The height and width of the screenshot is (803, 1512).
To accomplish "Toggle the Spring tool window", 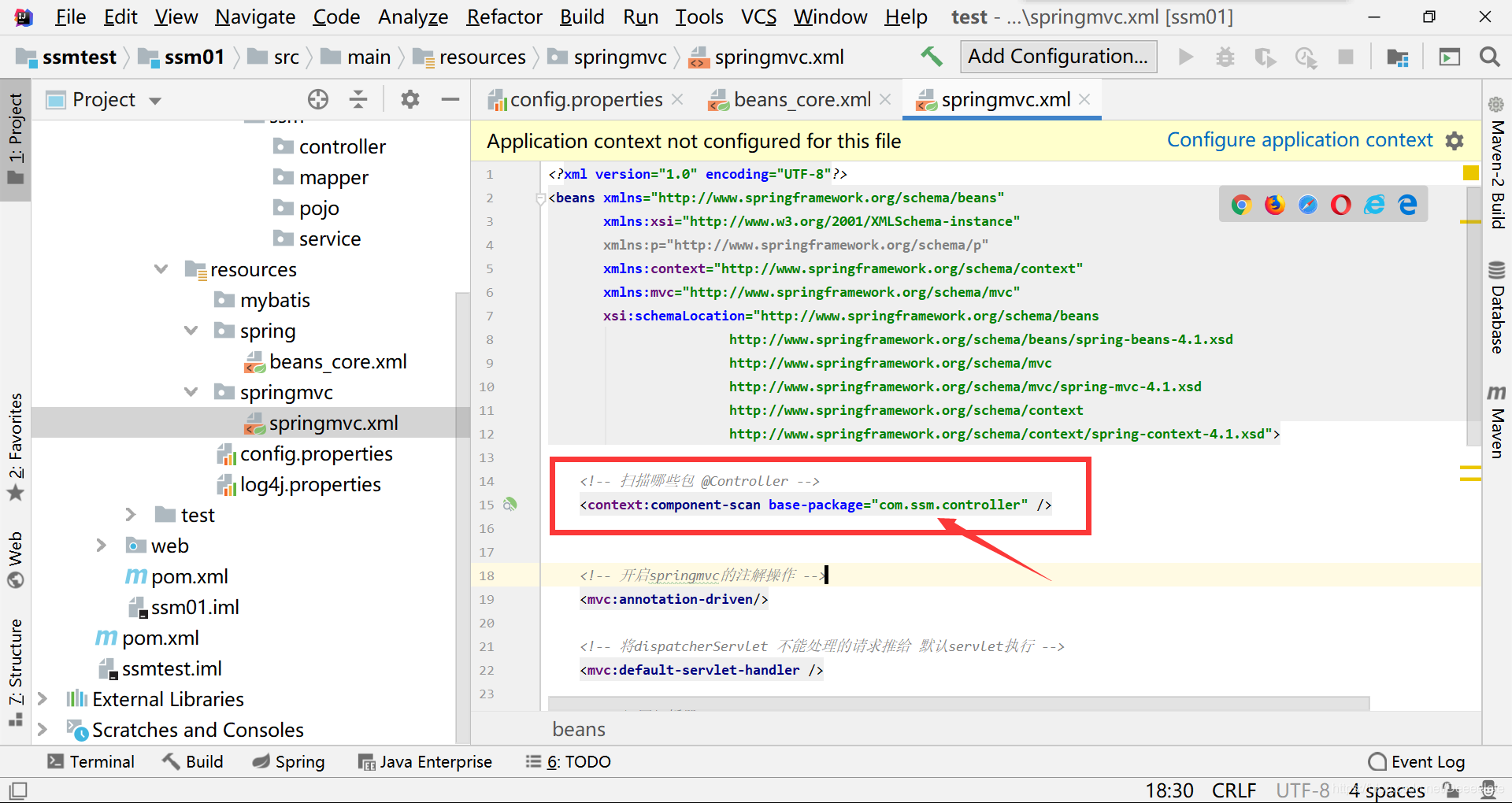I will (x=288, y=761).
